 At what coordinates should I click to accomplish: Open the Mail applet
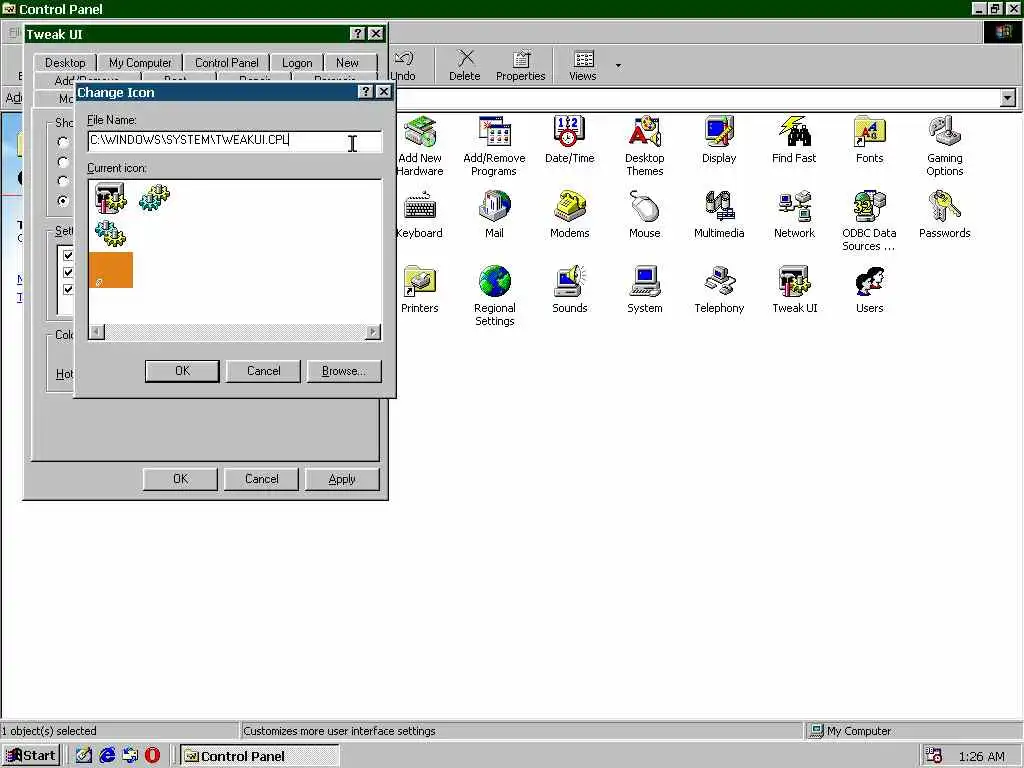(x=494, y=214)
